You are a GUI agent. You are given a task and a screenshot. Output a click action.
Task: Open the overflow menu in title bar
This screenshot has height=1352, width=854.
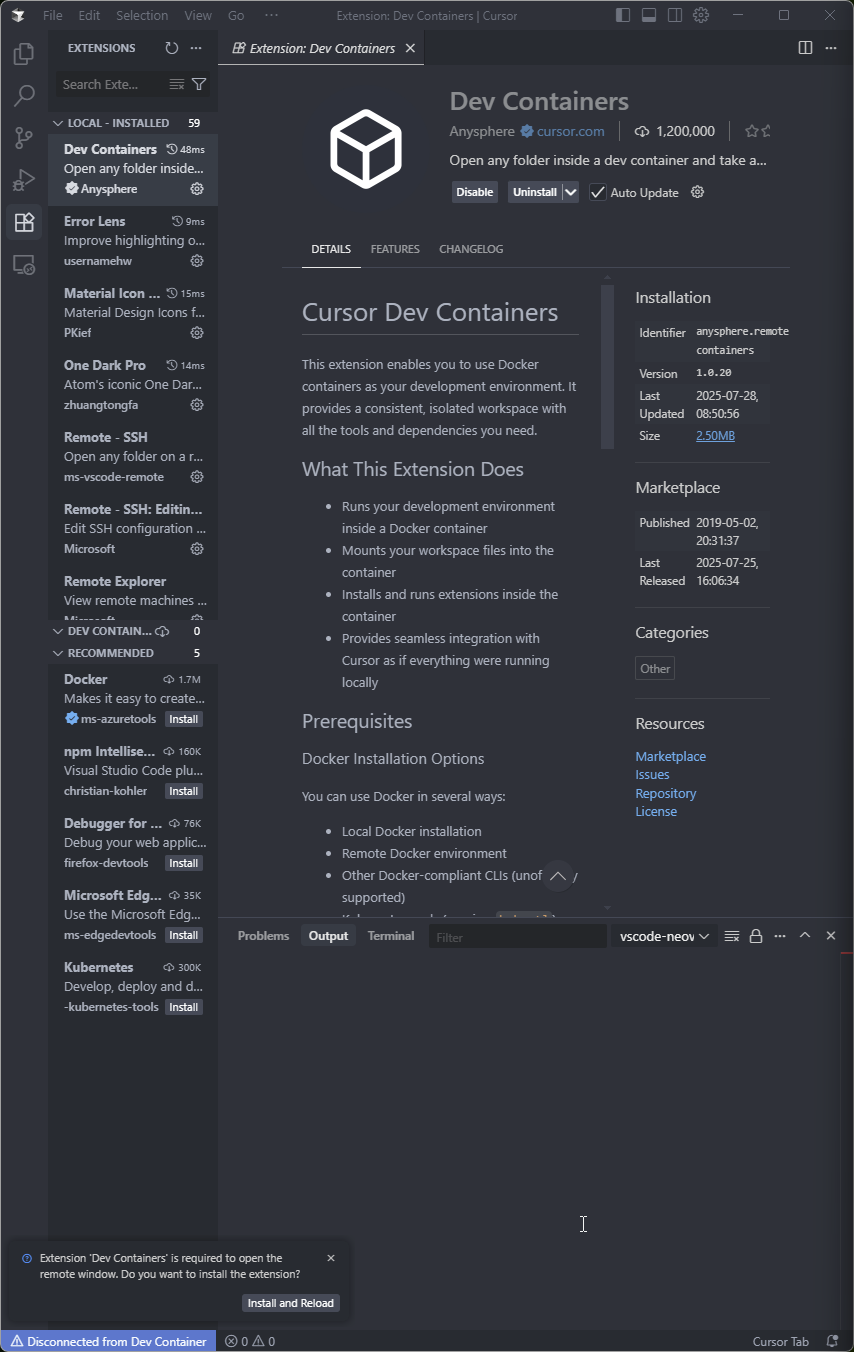coord(271,15)
